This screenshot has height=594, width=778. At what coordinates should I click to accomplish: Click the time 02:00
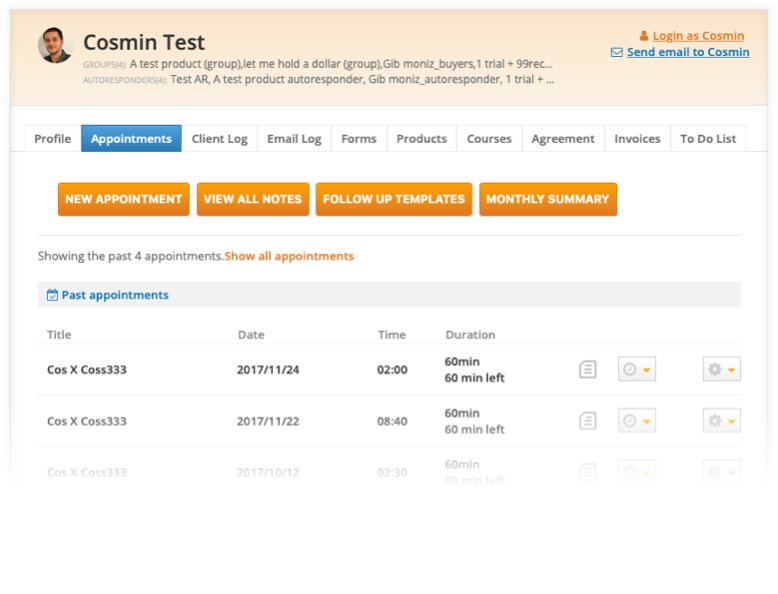392,370
